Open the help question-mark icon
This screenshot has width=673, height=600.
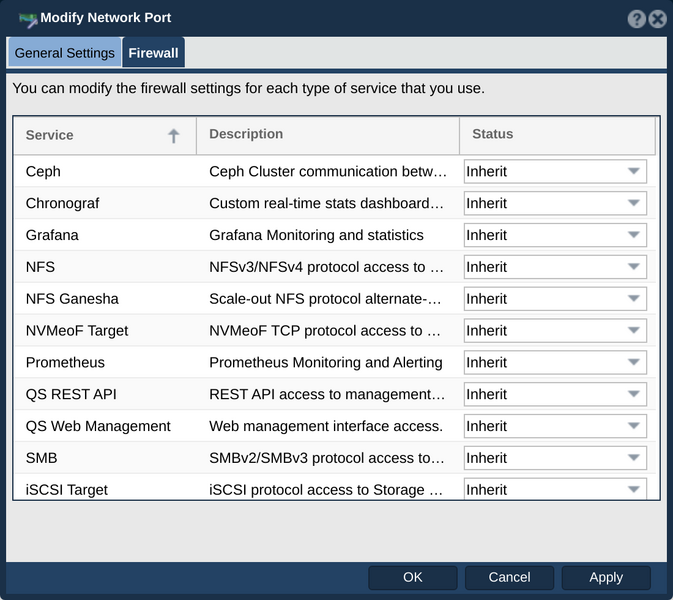point(636,19)
